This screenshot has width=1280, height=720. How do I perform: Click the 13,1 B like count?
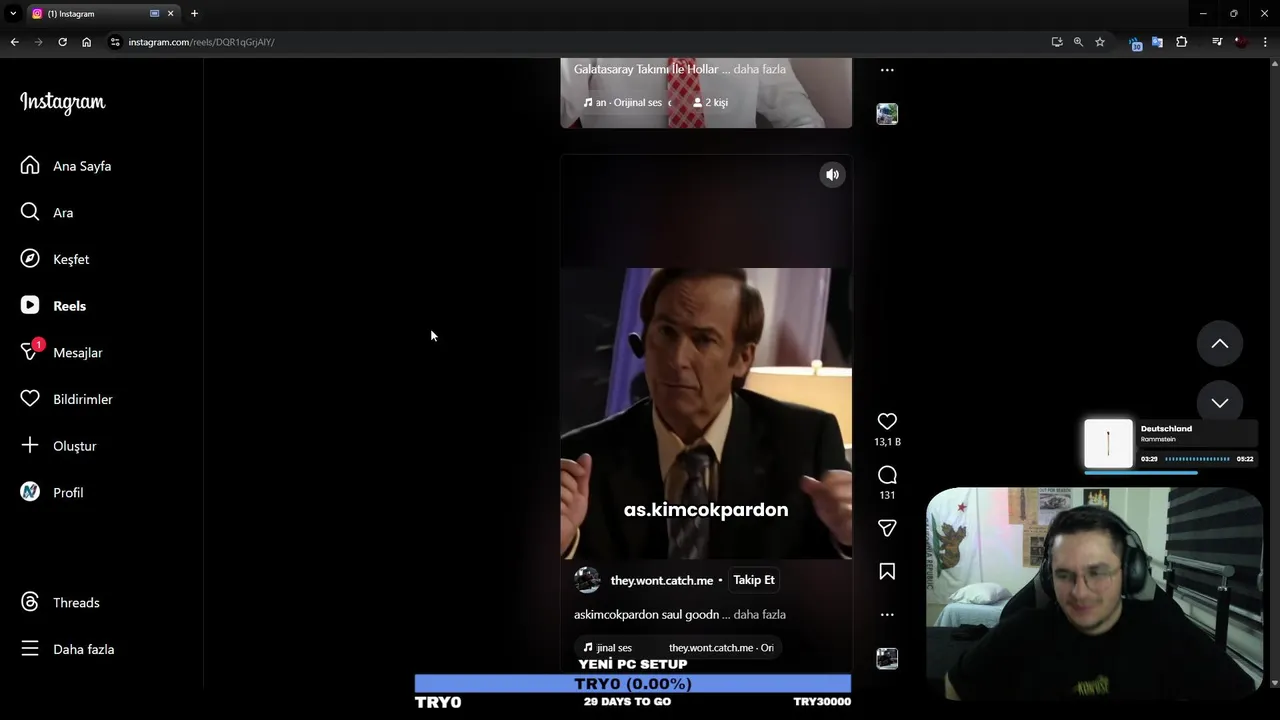click(x=887, y=442)
